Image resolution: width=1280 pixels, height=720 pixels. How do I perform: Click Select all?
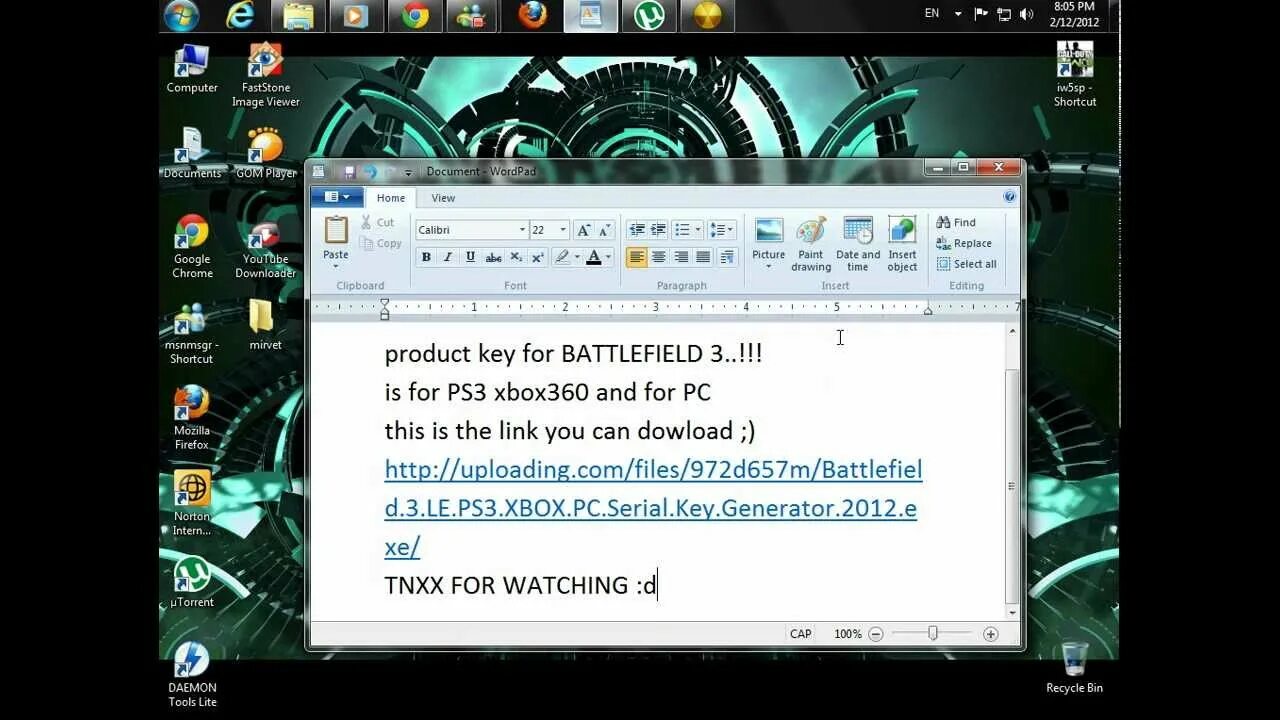point(966,264)
